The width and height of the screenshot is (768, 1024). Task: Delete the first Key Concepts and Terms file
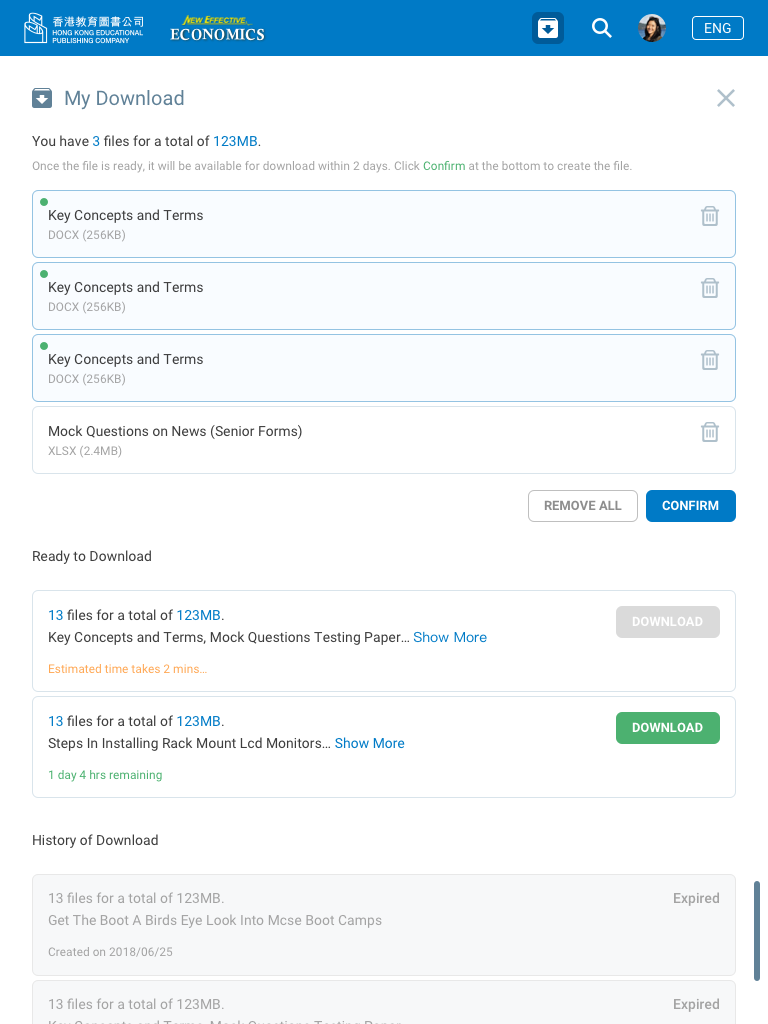point(709,216)
